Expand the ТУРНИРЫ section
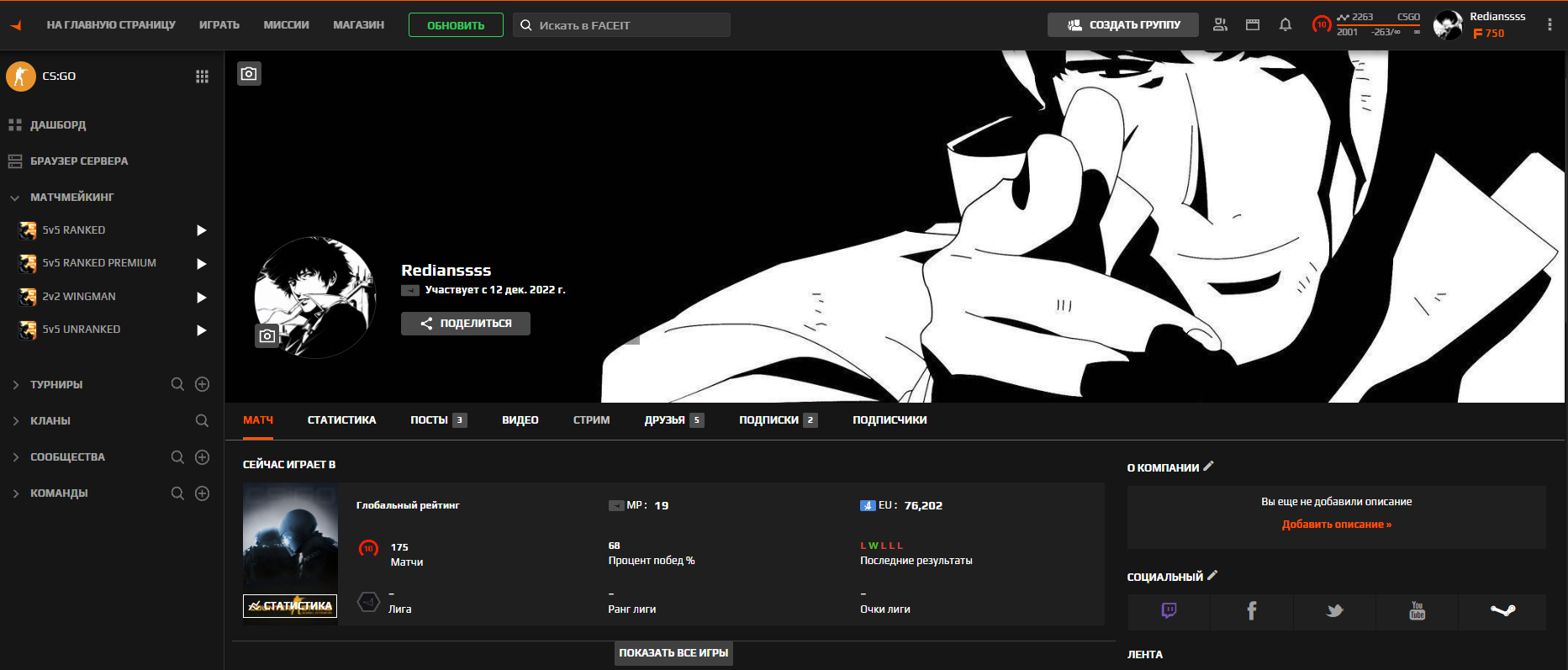 [15, 385]
